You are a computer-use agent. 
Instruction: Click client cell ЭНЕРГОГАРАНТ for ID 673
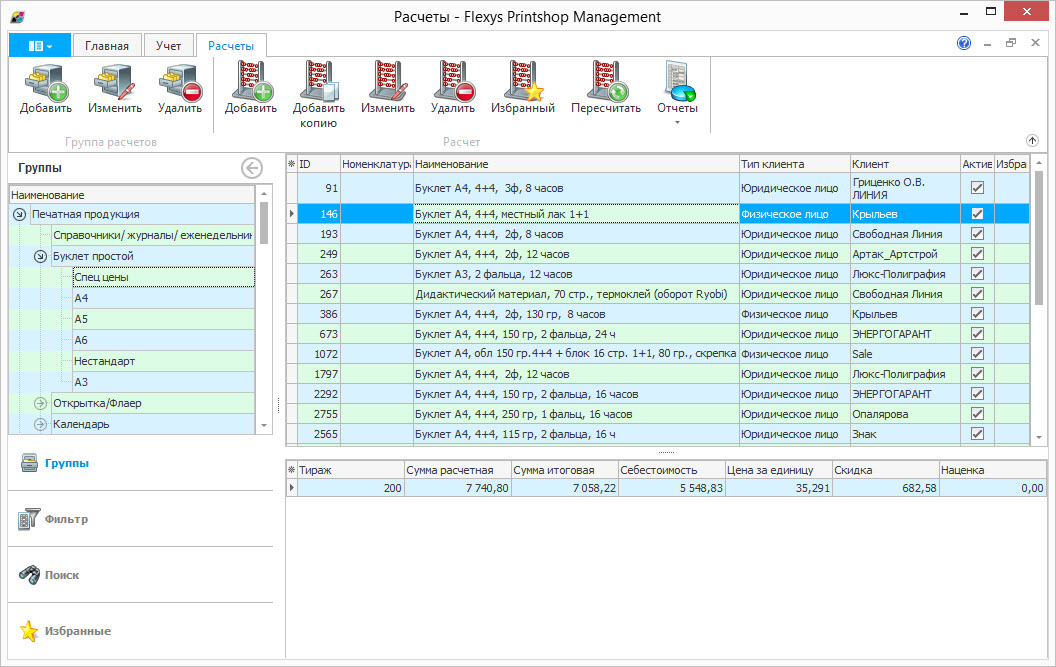tap(905, 334)
